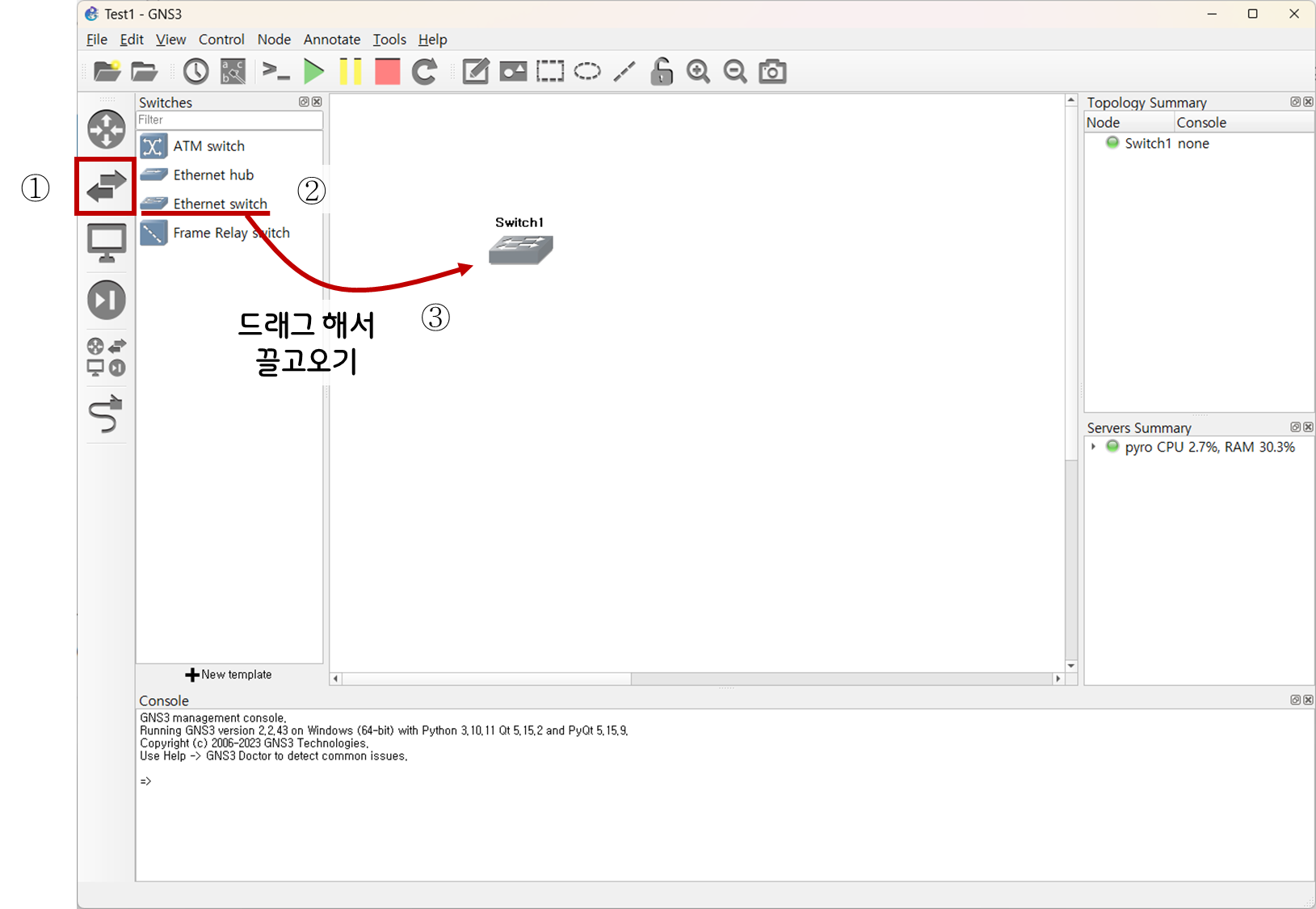Select ATM switch in Switches list

click(x=229, y=146)
